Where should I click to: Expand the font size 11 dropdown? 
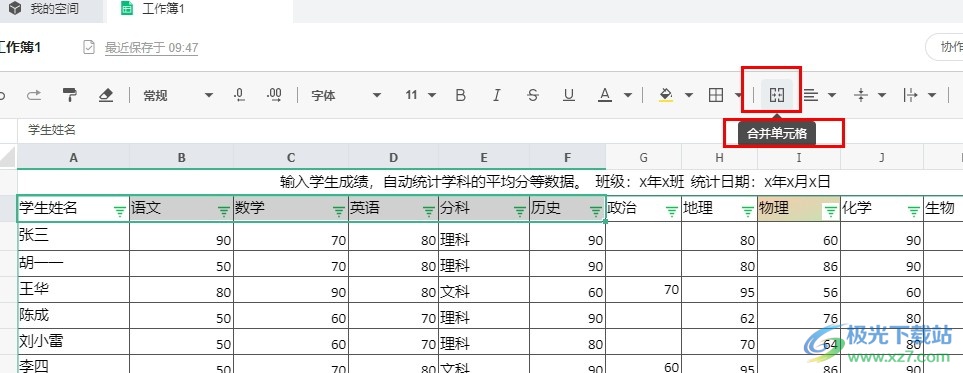point(421,95)
